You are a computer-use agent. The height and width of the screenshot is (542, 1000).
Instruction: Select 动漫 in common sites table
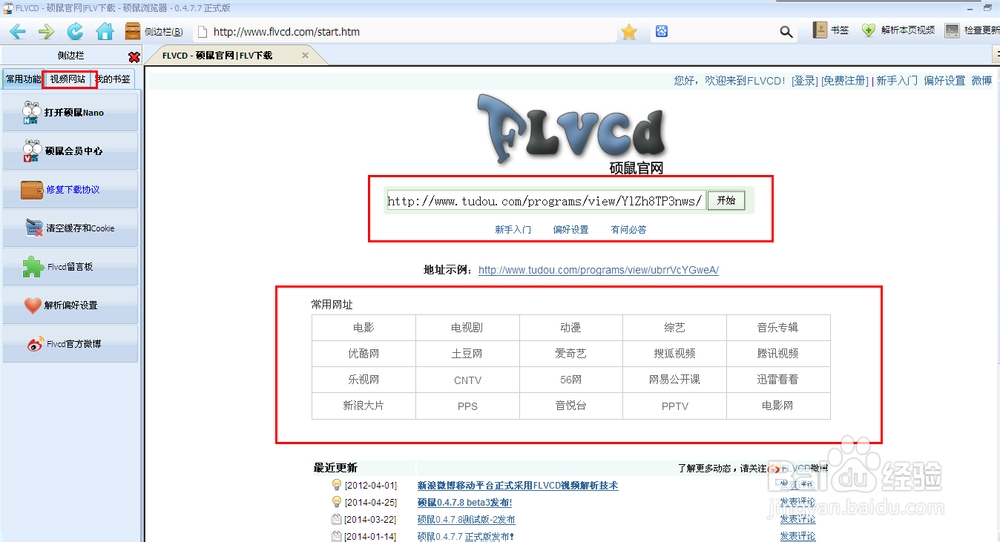coord(571,327)
